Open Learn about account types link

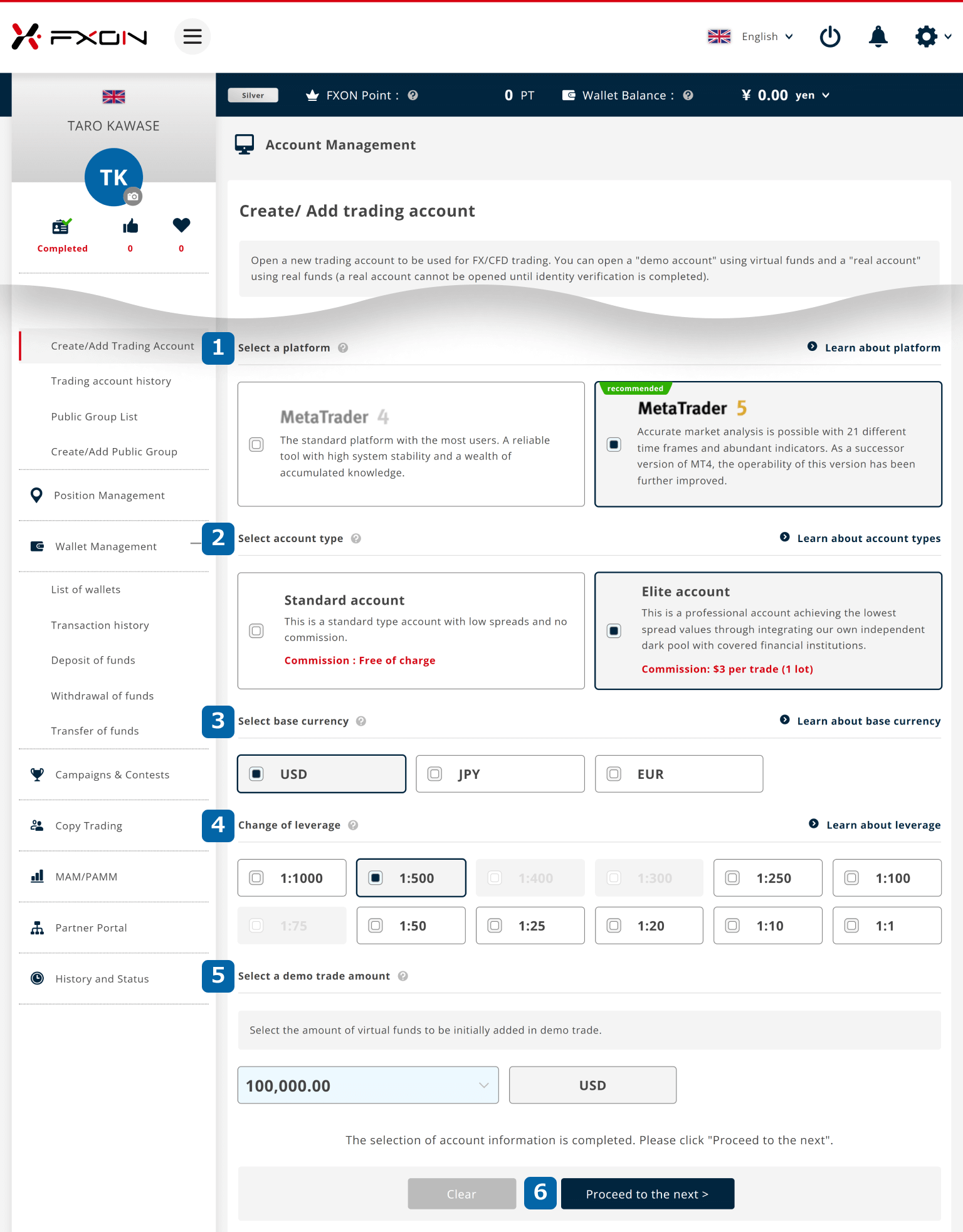(860, 538)
